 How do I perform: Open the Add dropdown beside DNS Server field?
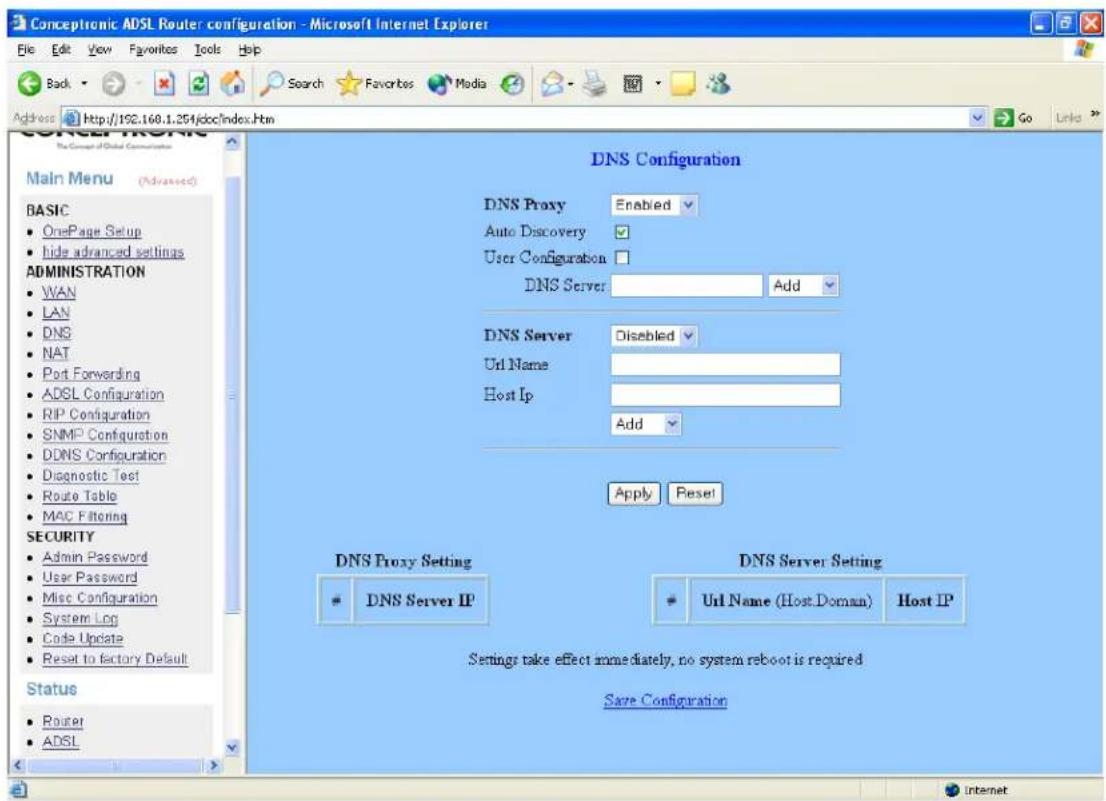(804, 286)
